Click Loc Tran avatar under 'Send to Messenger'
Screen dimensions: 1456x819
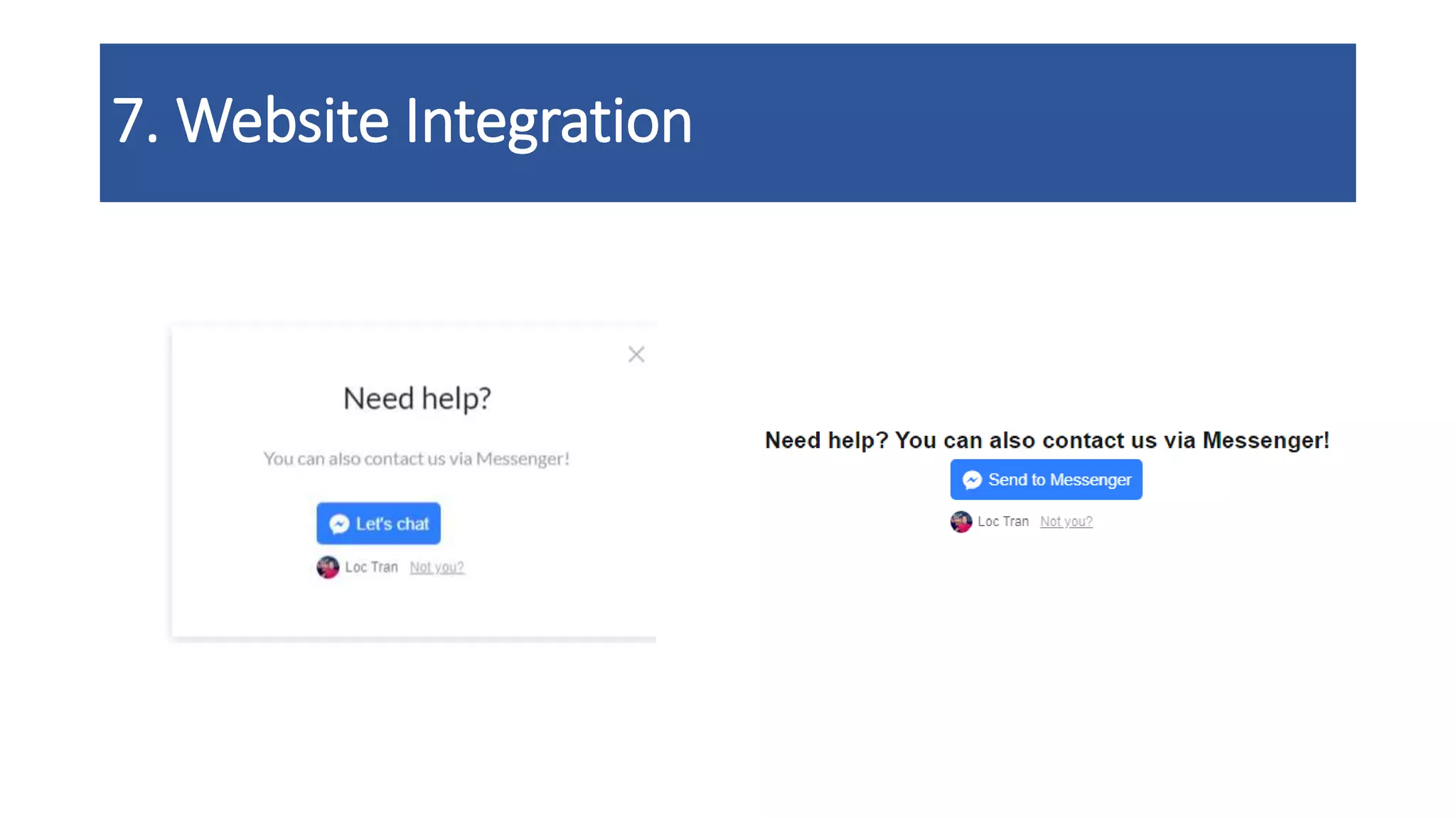(961, 522)
